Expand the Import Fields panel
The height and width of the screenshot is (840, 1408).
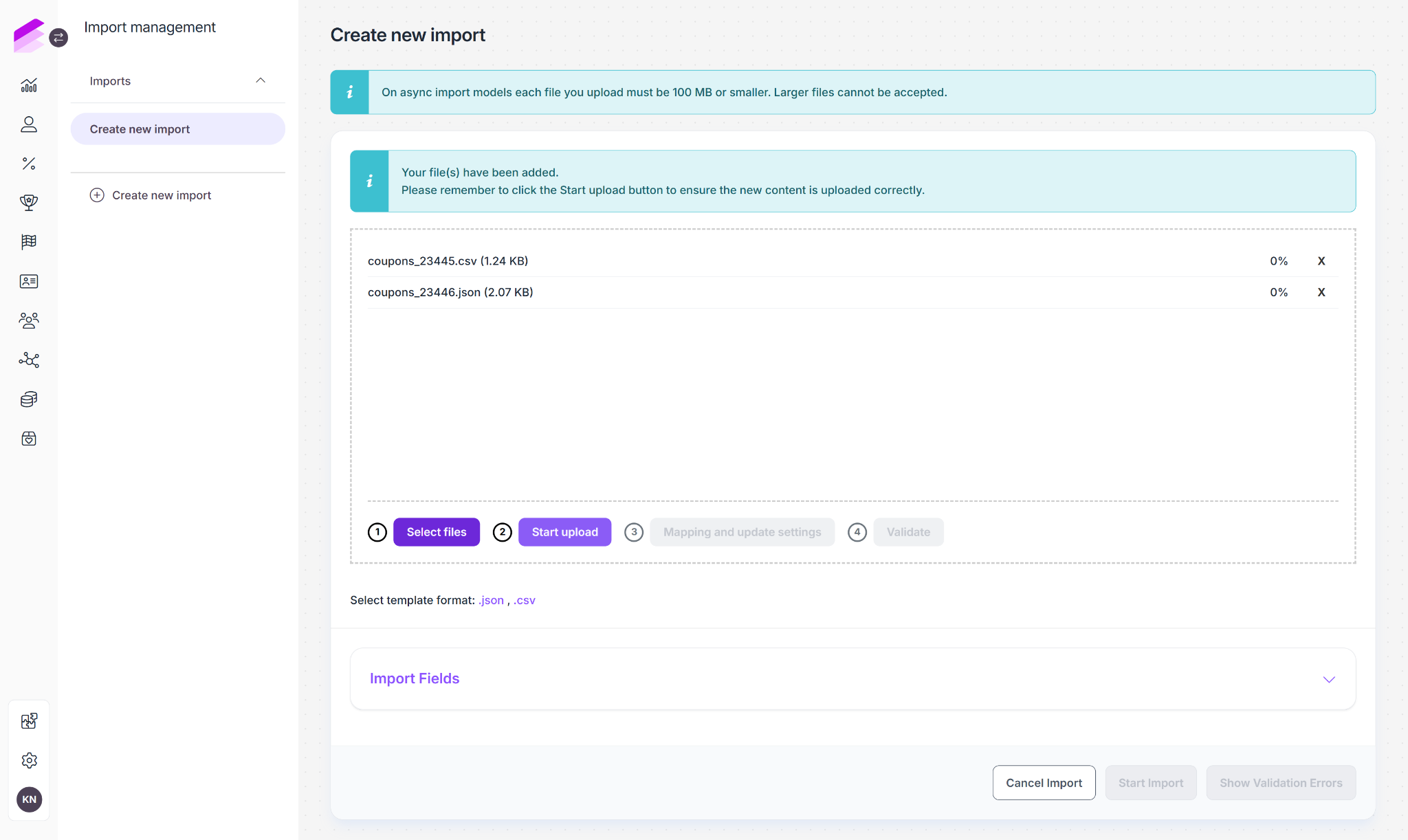pyautogui.click(x=852, y=678)
